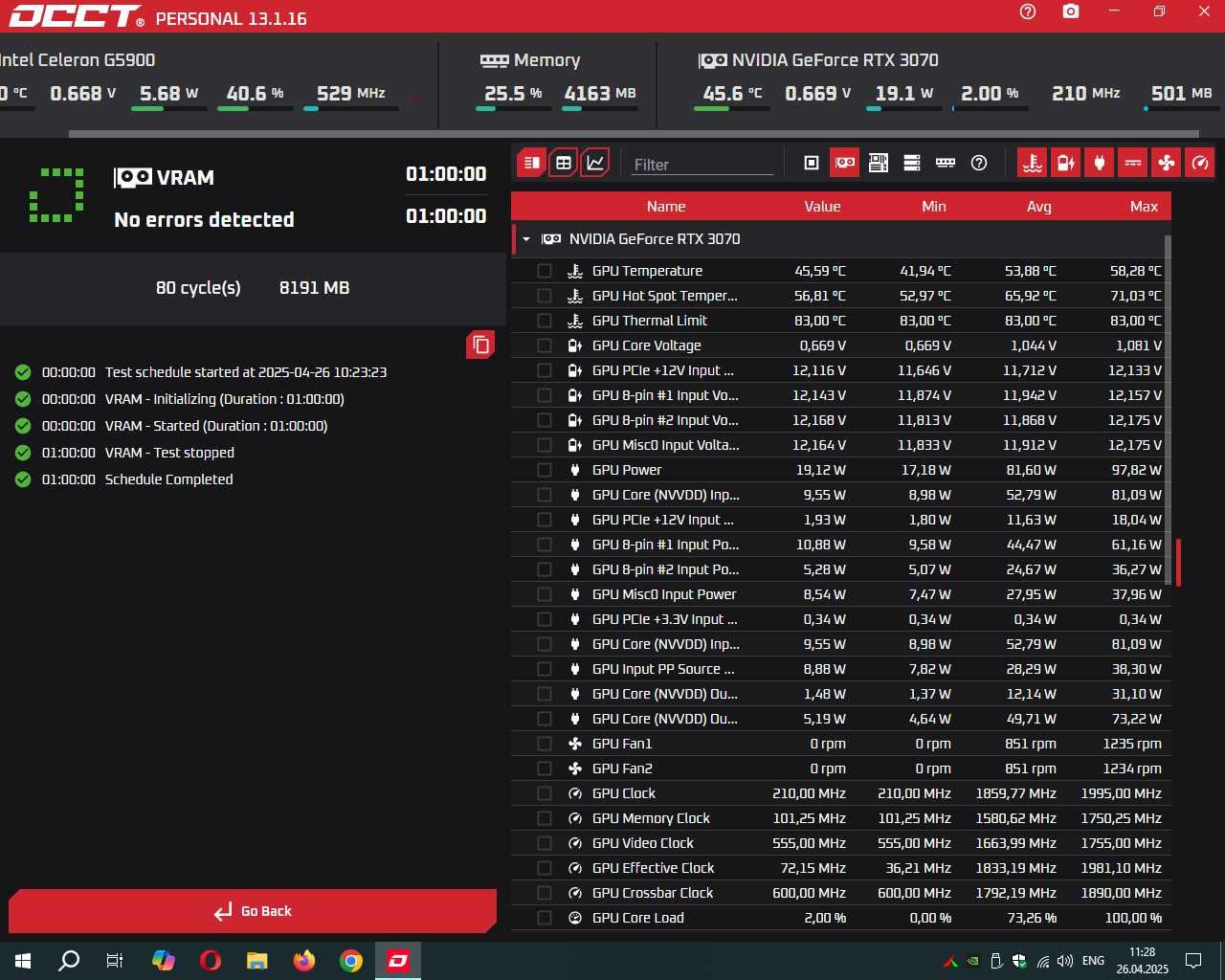Click the Go Back button
This screenshot has height=980, width=1225.
pyautogui.click(x=253, y=911)
